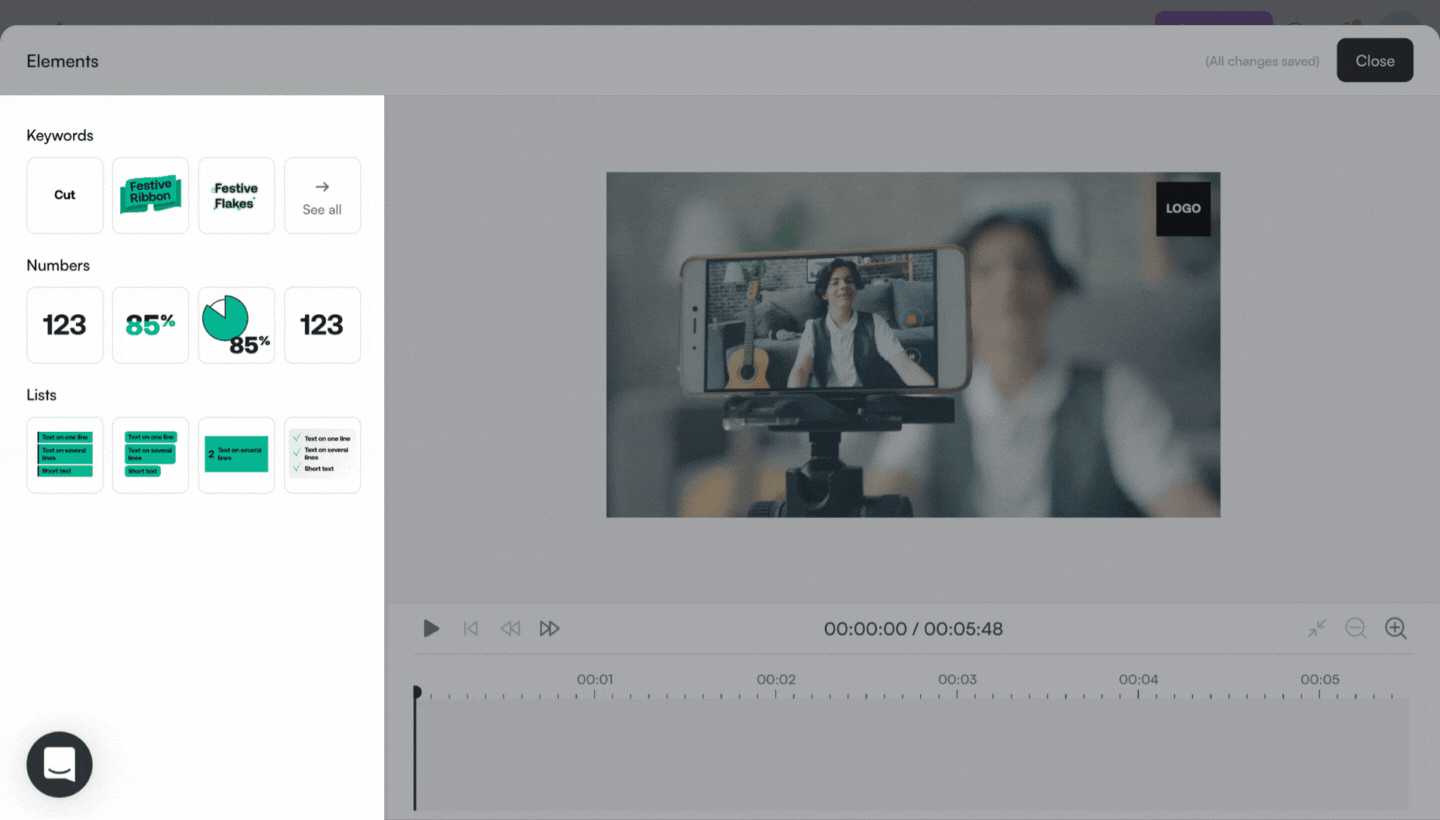Click the video preview frame
Screen dimensions: 1440x820
(x=913, y=344)
